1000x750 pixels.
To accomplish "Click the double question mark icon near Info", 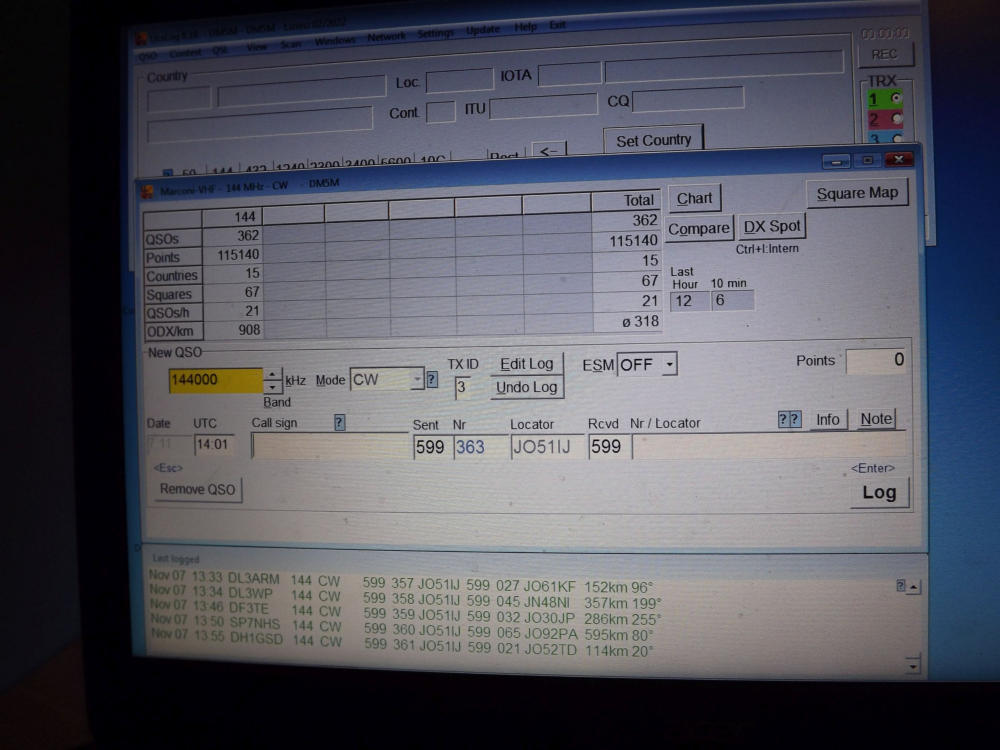I will (x=790, y=420).
